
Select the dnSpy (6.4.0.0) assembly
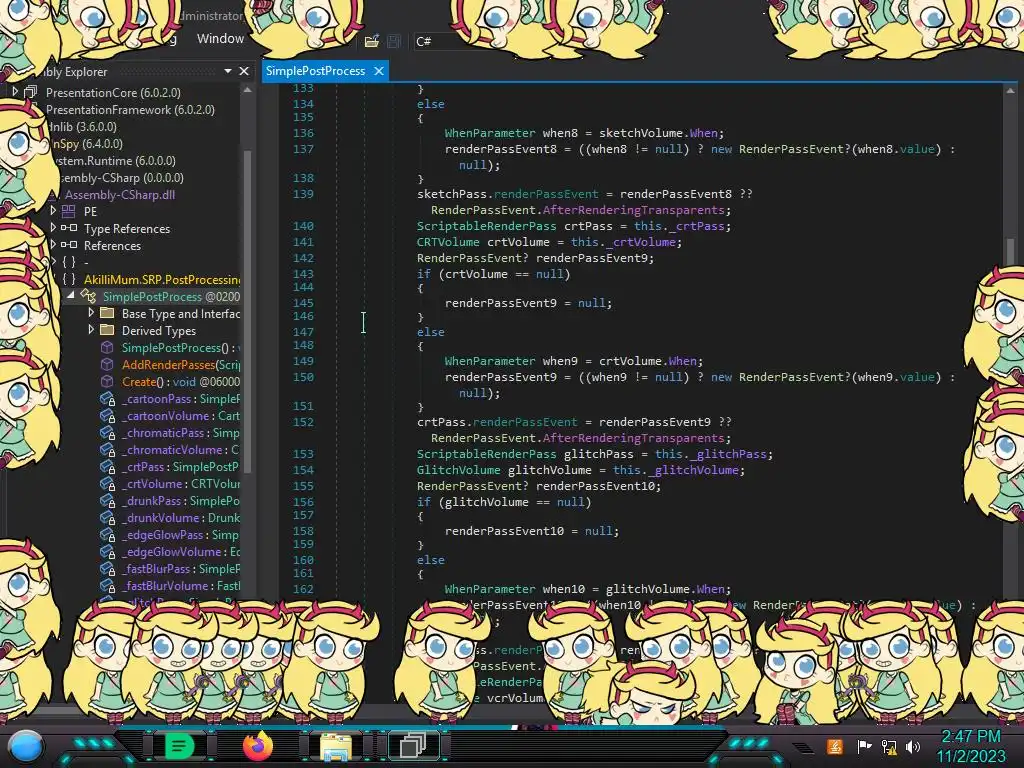(87, 144)
